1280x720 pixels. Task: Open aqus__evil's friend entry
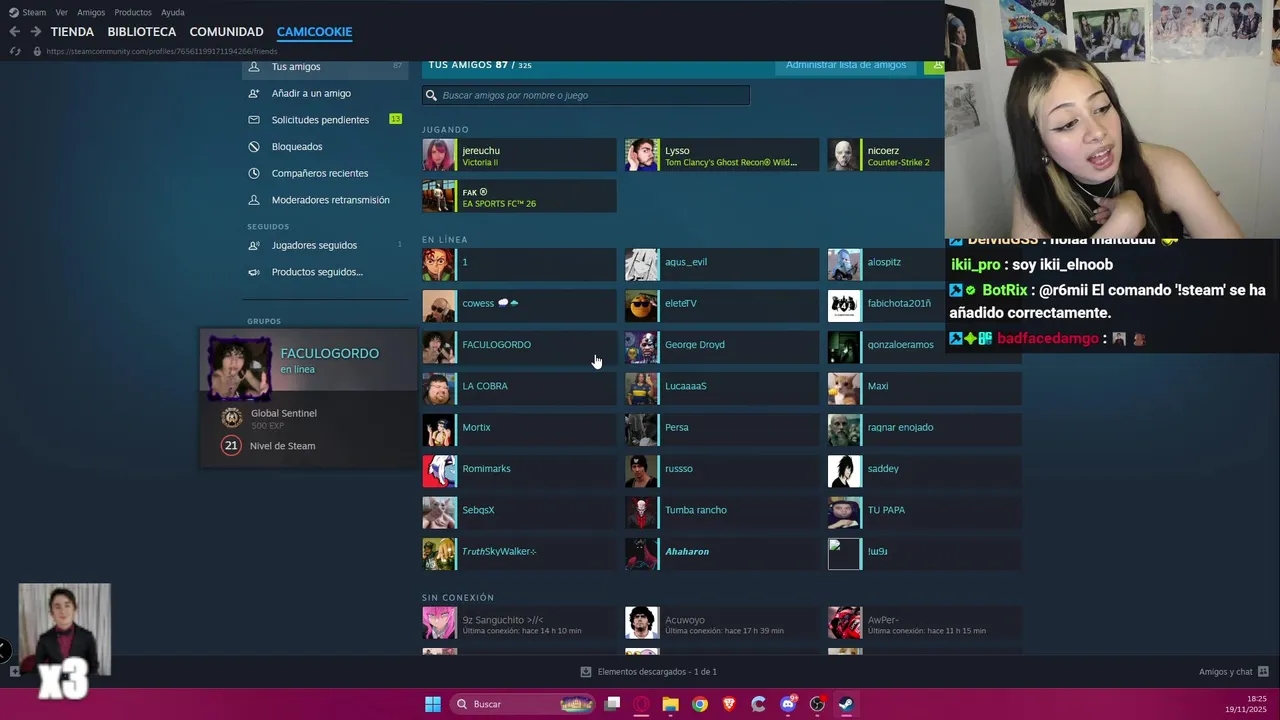pyautogui.click(x=721, y=265)
